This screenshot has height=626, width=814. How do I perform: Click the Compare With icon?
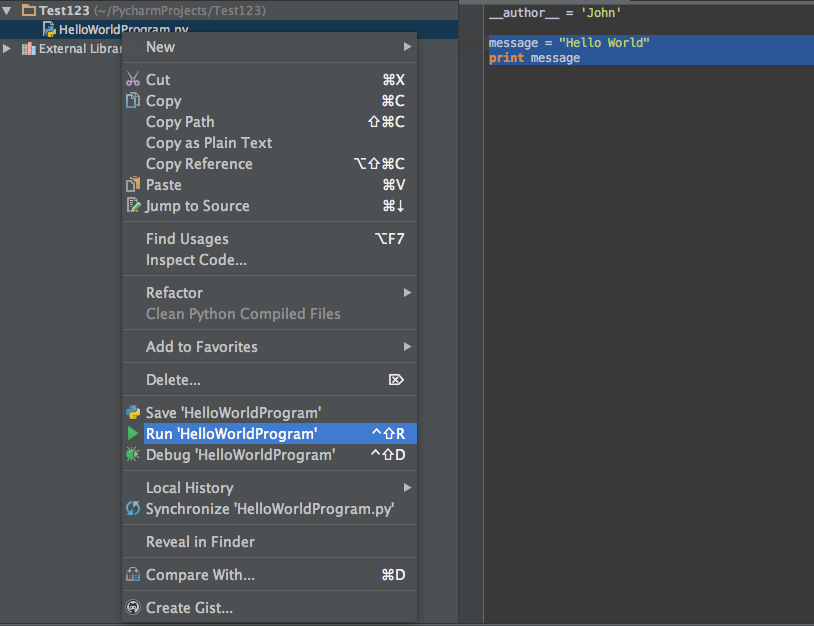[133, 575]
